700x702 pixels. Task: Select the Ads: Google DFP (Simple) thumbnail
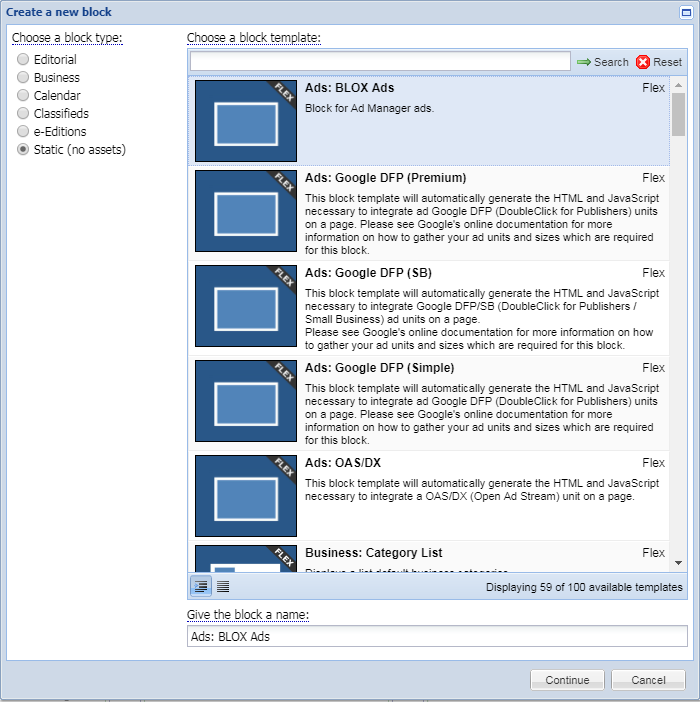pyautogui.click(x=245, y=401)
